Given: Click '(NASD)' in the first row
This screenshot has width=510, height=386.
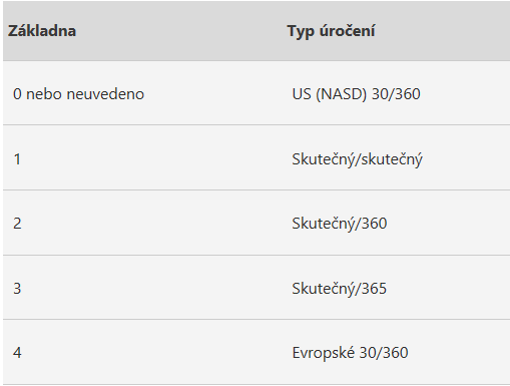Looking at the screenshot, I should tap(341, 94).
